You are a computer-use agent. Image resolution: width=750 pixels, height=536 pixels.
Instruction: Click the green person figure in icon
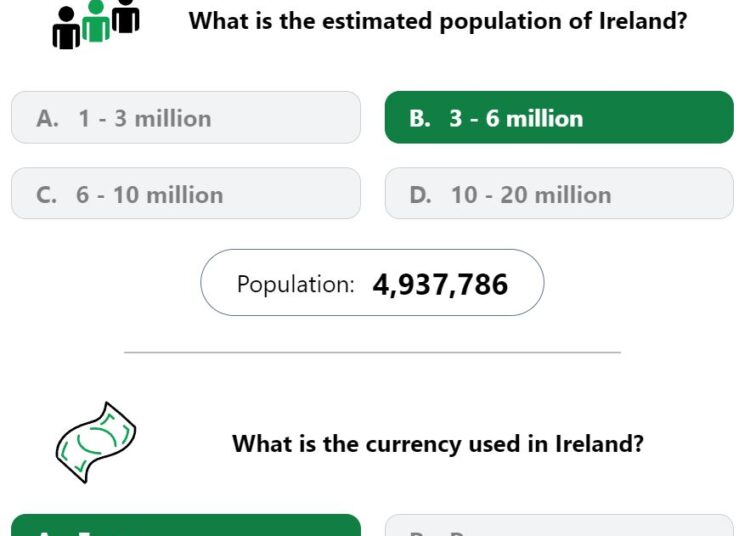click(96, 22)
